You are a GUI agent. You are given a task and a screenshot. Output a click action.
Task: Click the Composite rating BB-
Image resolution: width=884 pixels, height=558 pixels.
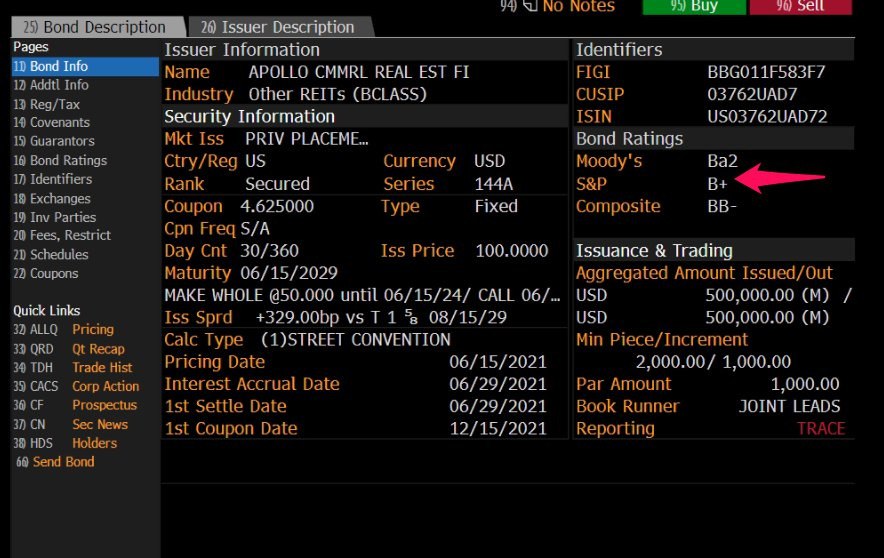pyautogui.click(x=722, y=206)
